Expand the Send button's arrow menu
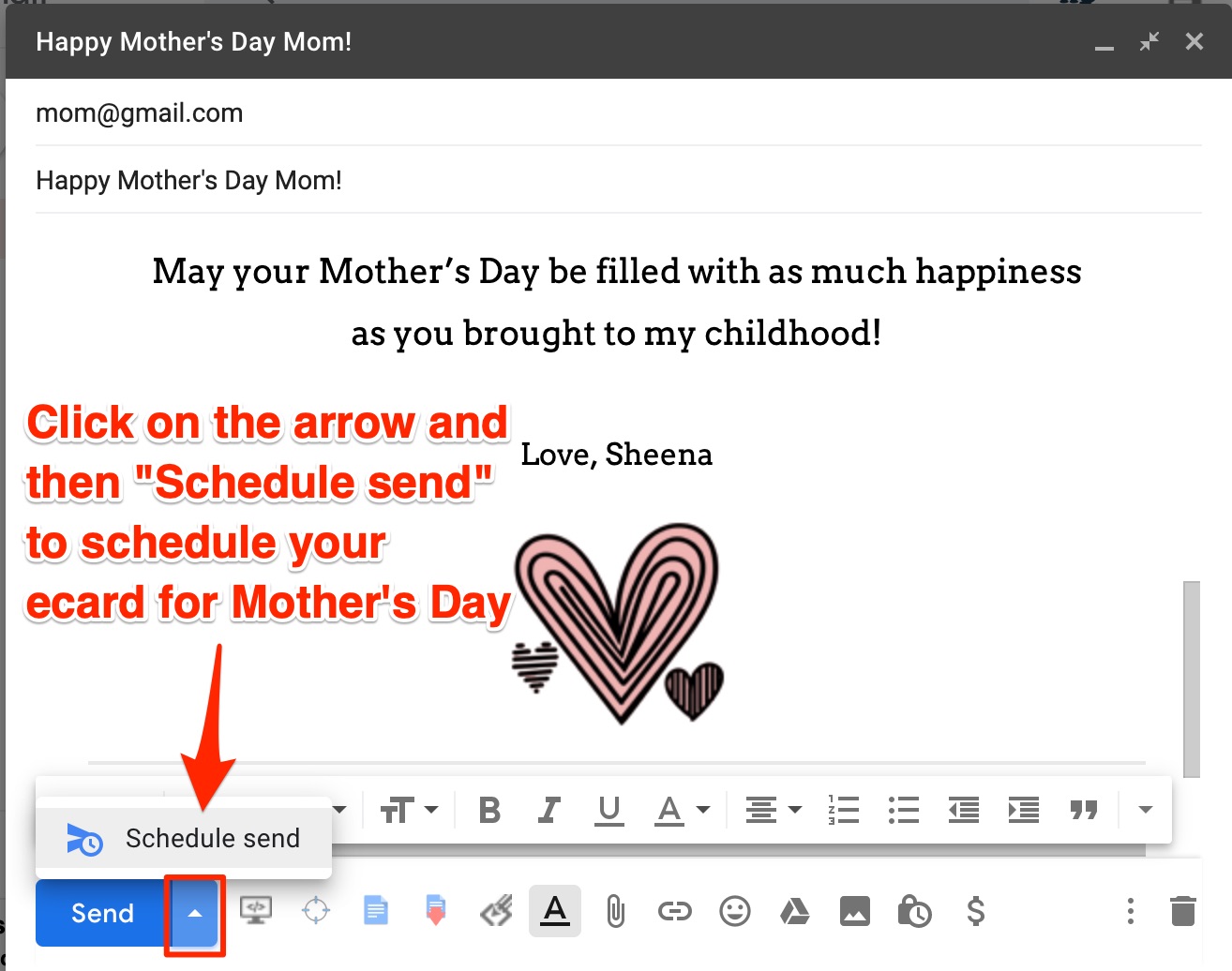 tap(194, 913)
